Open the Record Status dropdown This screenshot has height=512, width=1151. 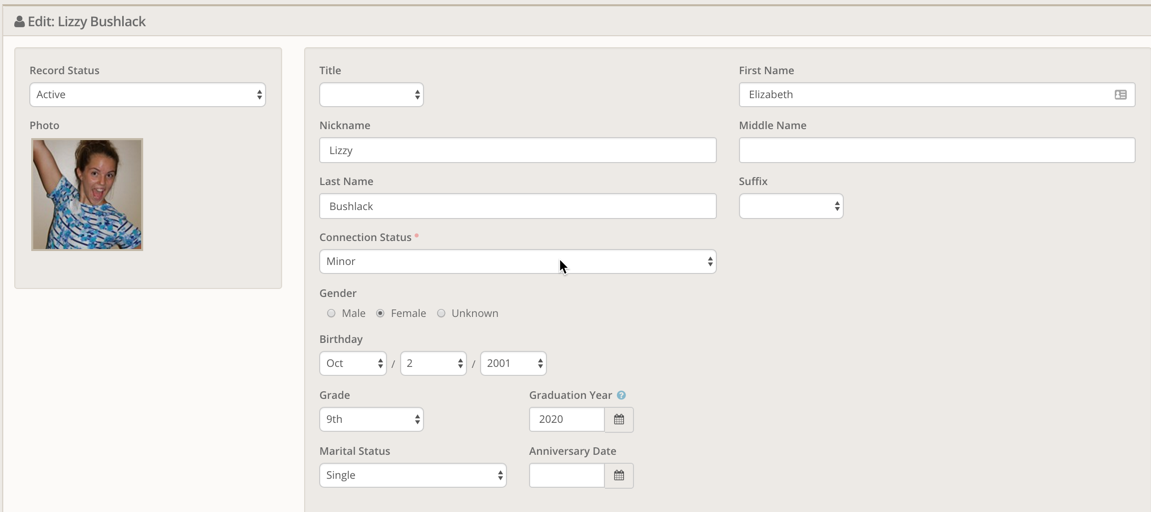click(147, 95)
